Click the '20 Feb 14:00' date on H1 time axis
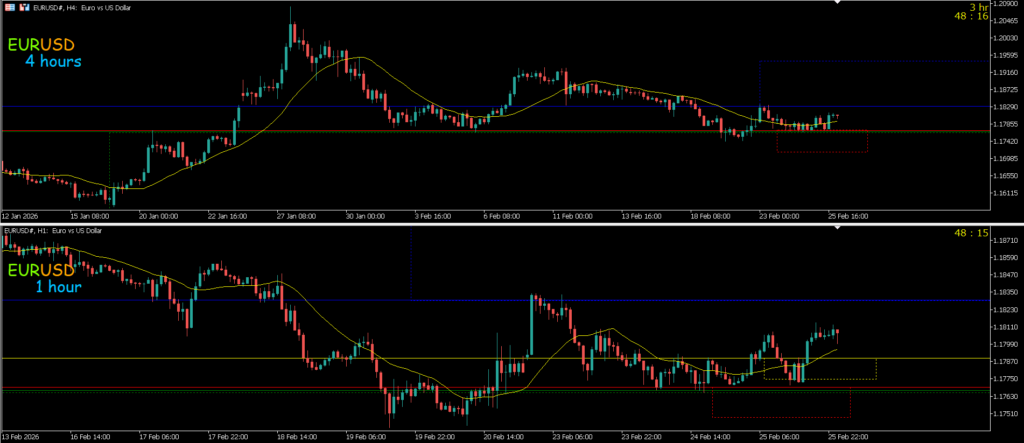1024x443 pixels. coord(501,437)
